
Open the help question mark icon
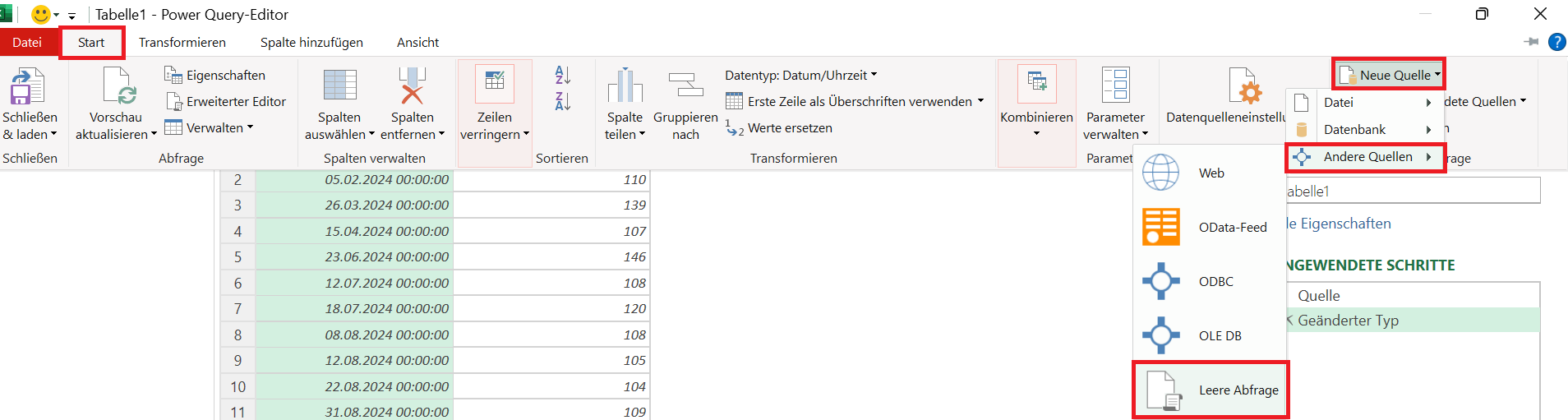pyautogui.click(x=1556, y=42)
